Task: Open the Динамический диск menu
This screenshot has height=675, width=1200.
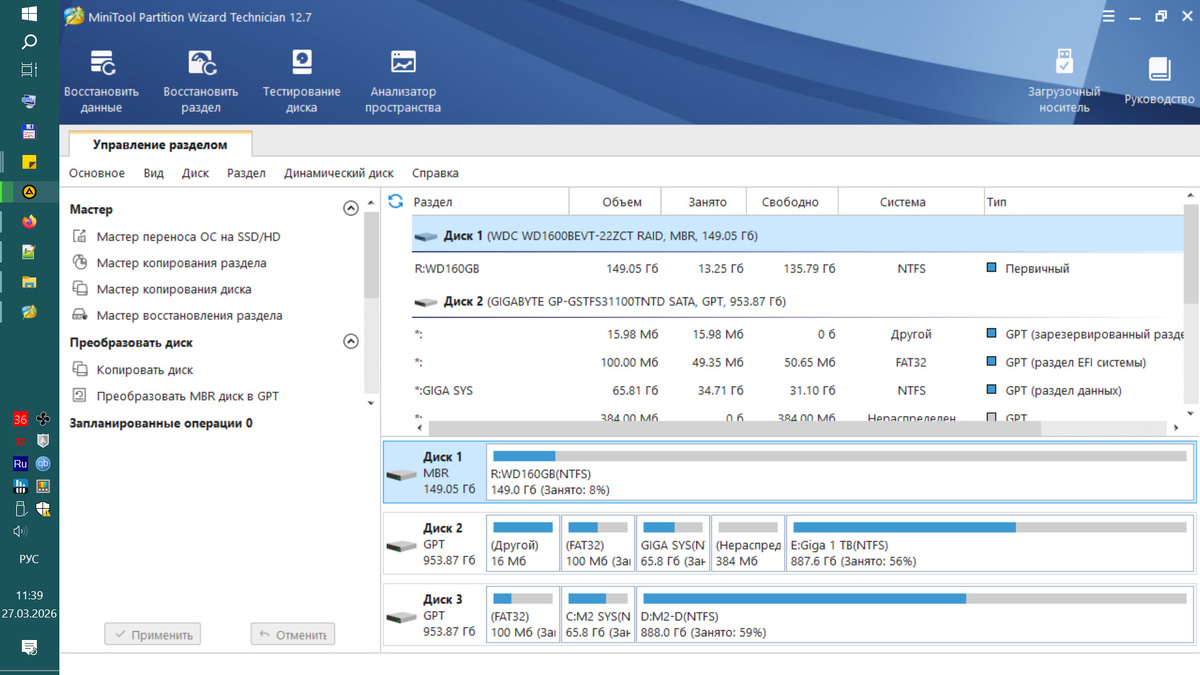Action: 339,173
